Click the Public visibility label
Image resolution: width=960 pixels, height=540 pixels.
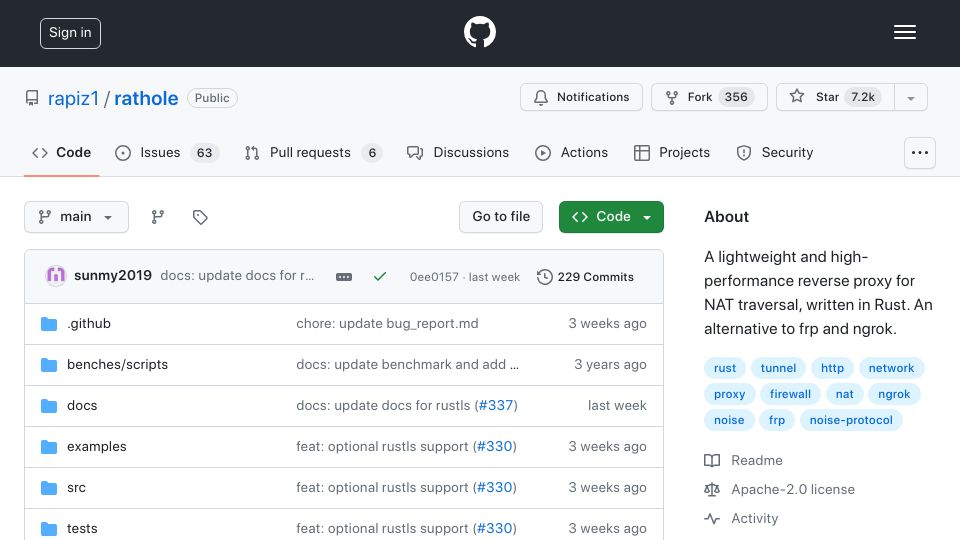pos(212,98)
